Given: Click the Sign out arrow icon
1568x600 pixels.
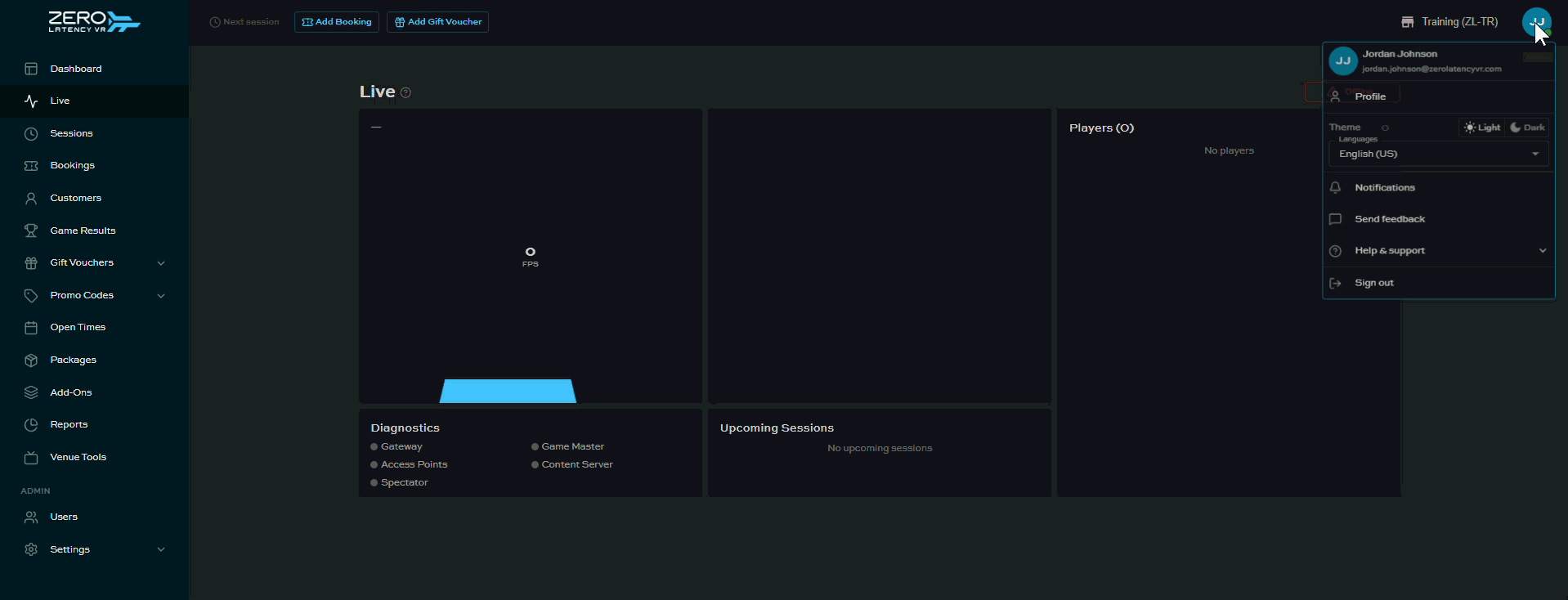Looking at the screenshot, I should (x=1335, y=283).
